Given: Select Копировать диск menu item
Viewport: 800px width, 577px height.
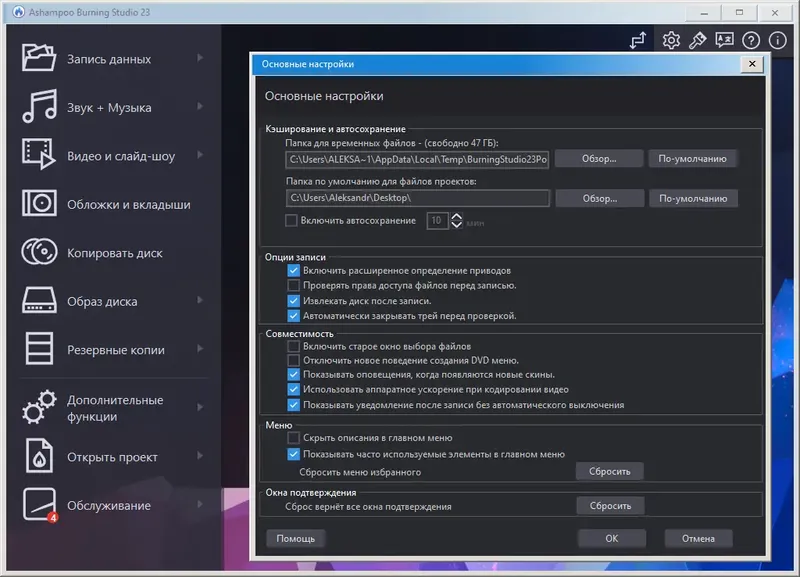Looking at the screenshot, I should coord(115,253).
